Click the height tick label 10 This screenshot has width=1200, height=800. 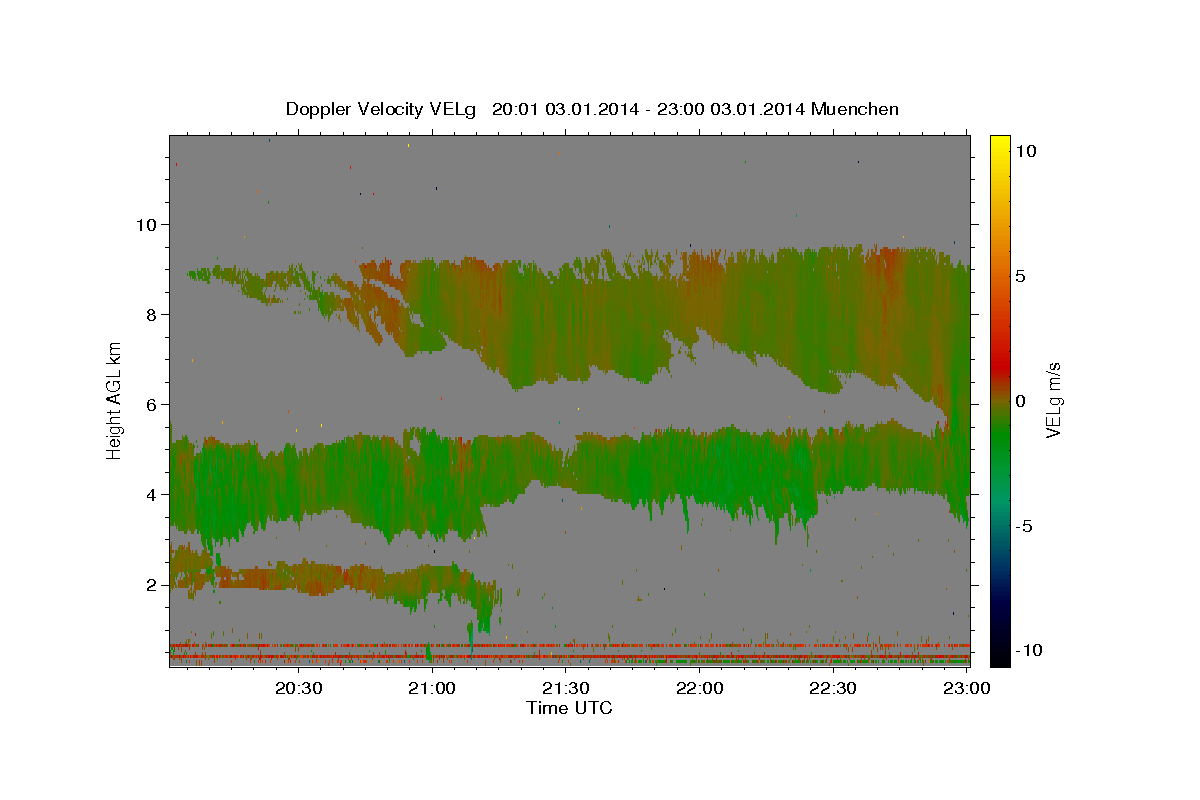(148, 225)
